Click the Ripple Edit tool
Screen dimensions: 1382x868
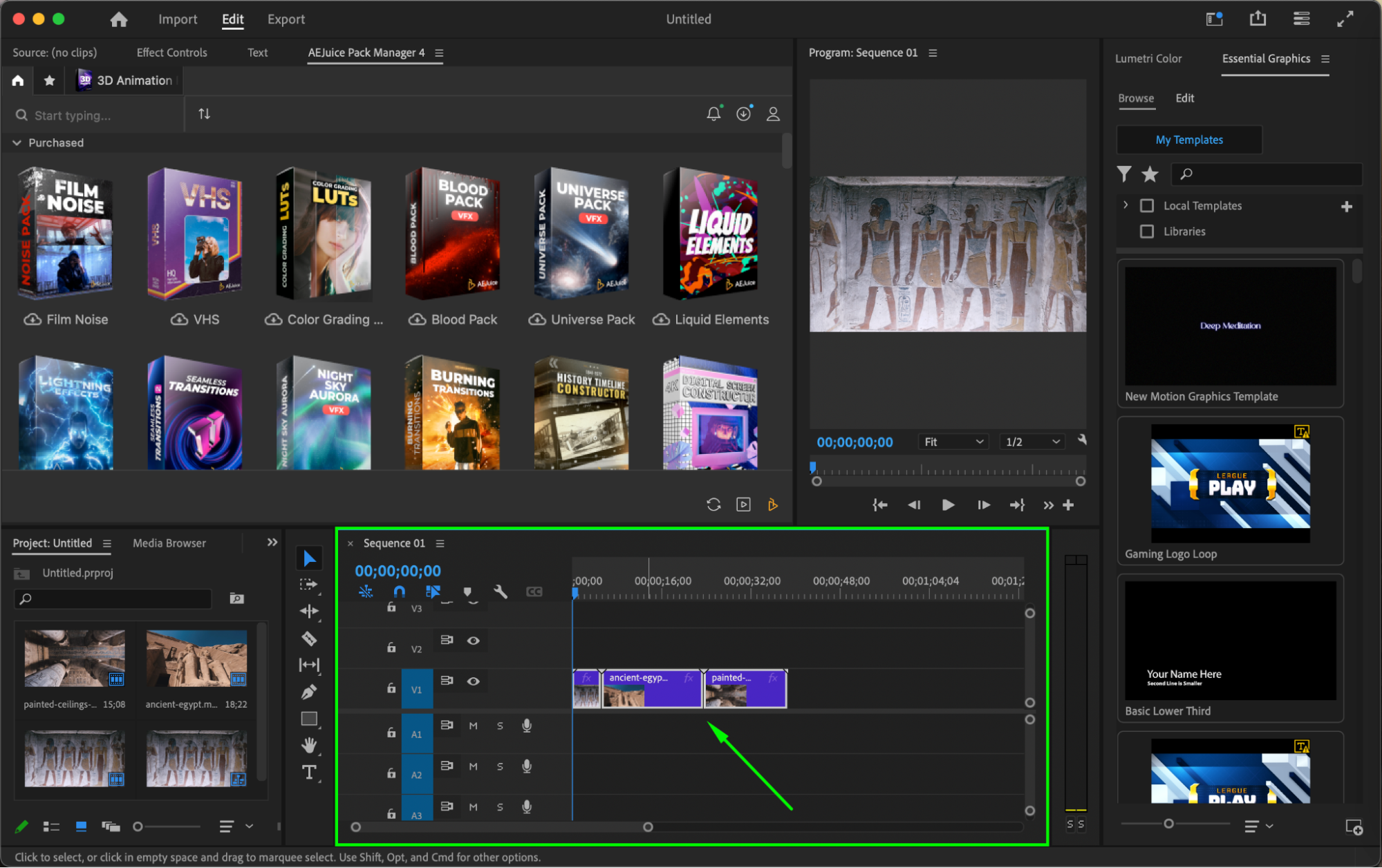coord(309,611)
